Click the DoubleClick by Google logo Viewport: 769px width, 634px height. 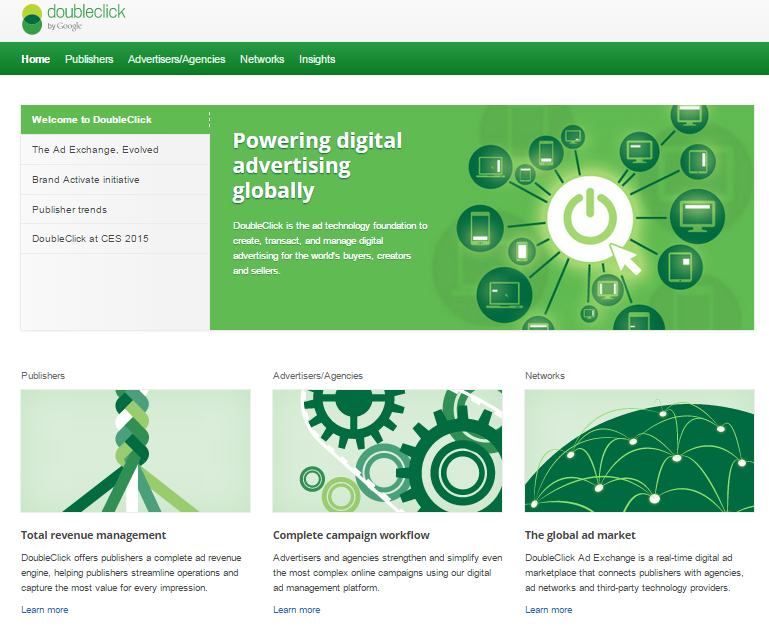click(x=73, y=18)
